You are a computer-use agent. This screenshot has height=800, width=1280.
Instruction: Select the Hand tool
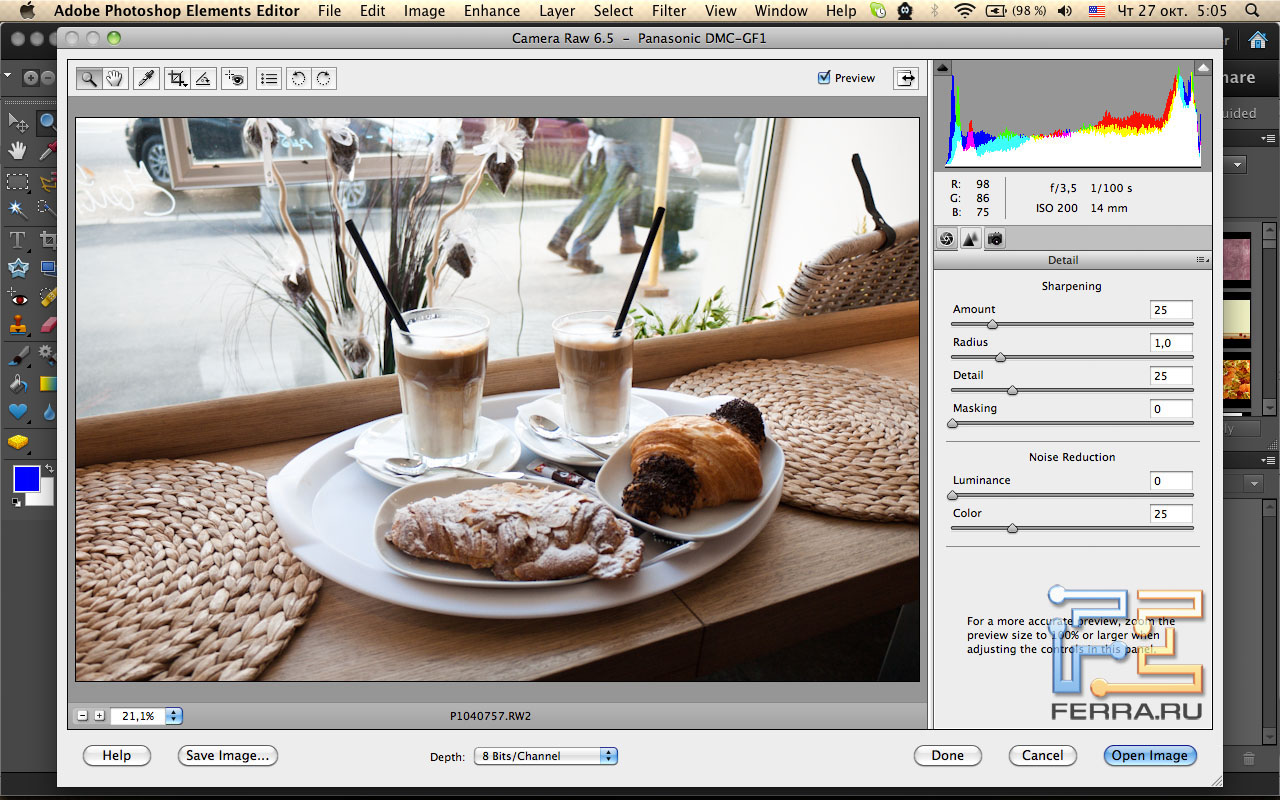click(115, 77)
